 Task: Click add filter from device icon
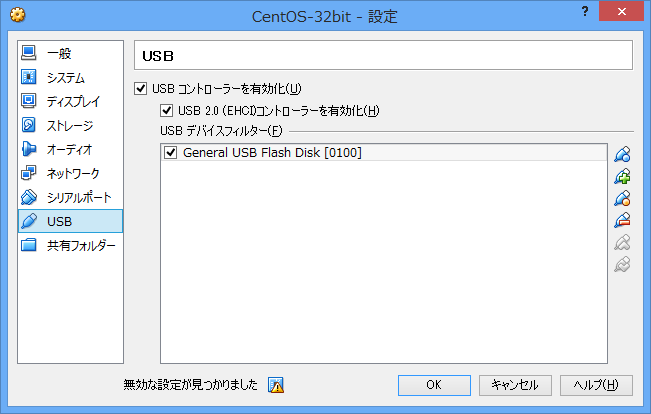coord(622,176)
